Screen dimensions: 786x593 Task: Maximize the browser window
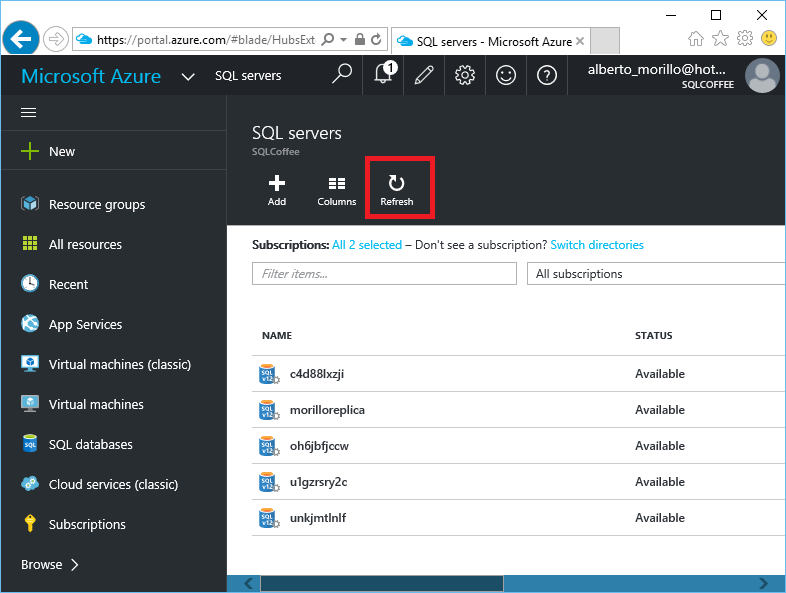(716, 15)
